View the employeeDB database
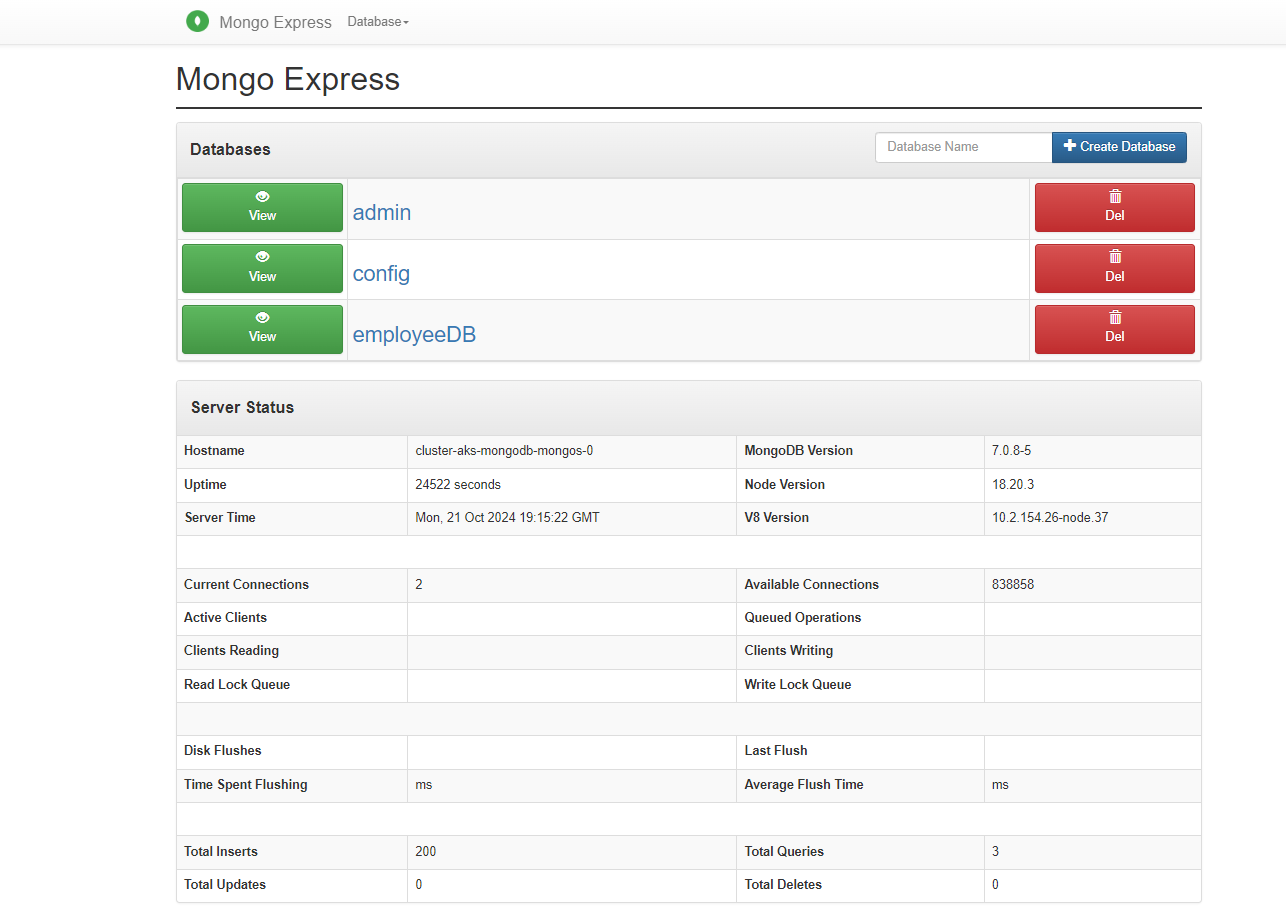Image resolution: width=1286 pixels, height=906 pixels. point(262,329)
